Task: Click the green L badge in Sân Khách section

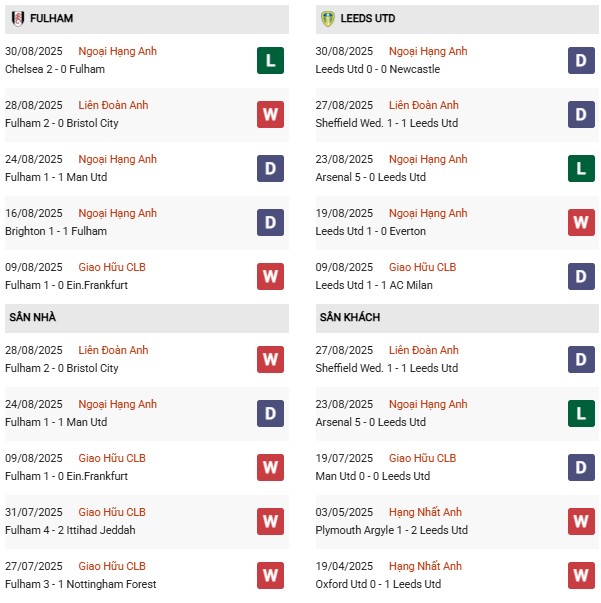Action: (x=581, y=413)
